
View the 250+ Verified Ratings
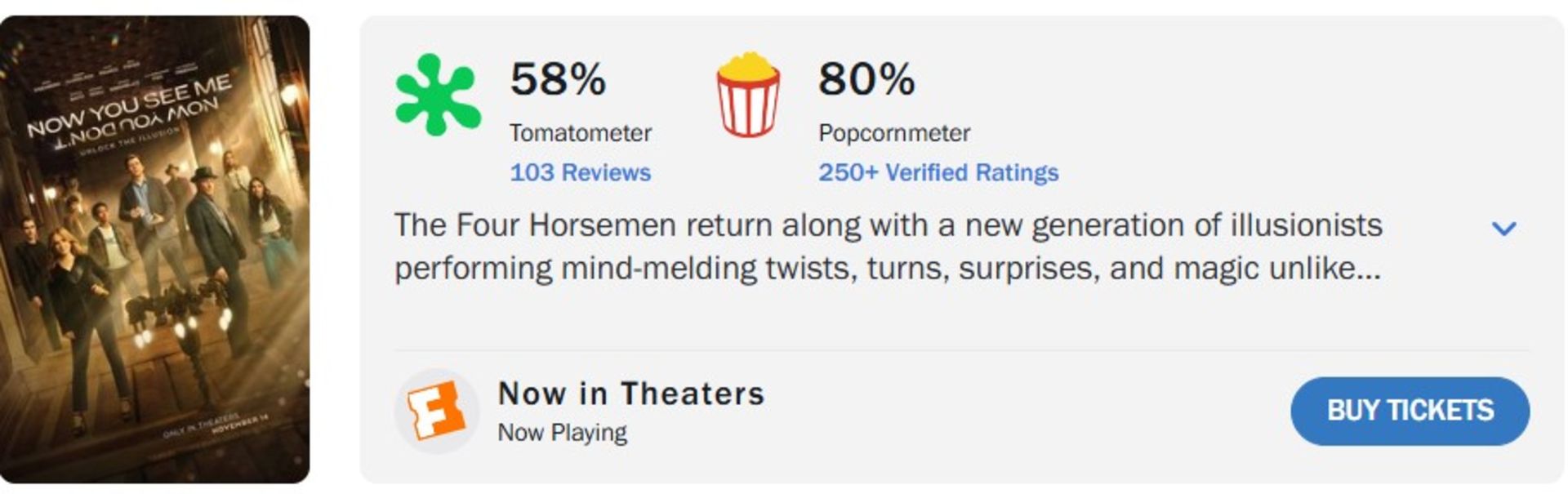point(938,172)
